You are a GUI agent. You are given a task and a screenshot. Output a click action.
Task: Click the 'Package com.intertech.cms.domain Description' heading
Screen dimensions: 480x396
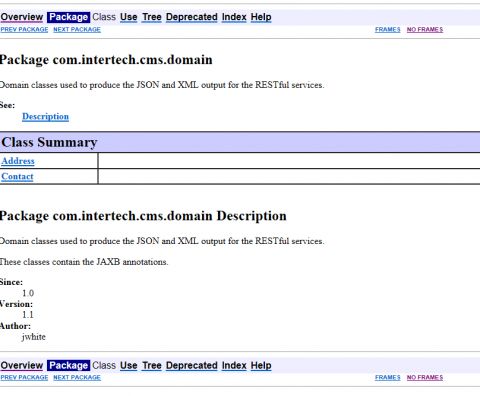tap(143, 216)
